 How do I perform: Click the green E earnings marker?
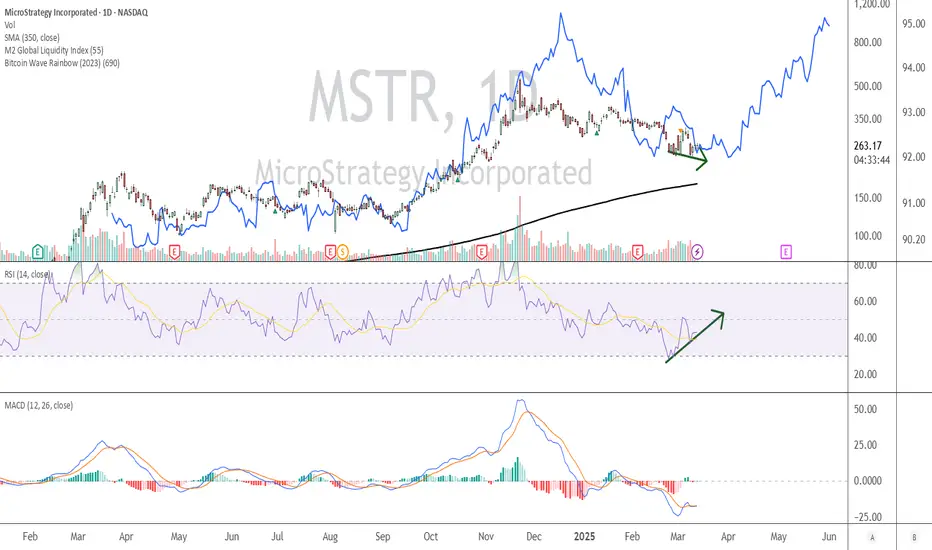pyautogui.click(x=37, y=252)
